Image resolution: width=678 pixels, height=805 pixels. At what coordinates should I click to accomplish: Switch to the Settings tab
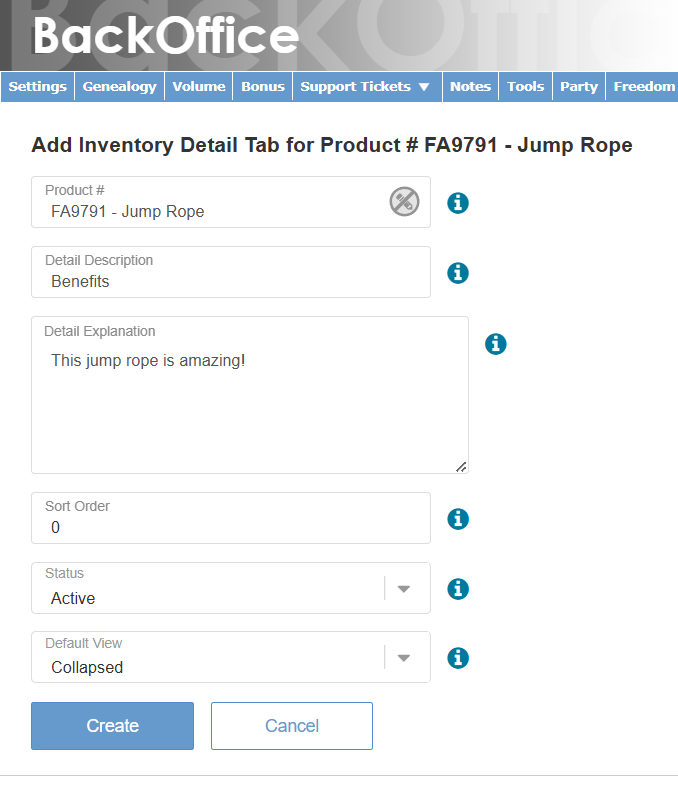pos(37,86)
